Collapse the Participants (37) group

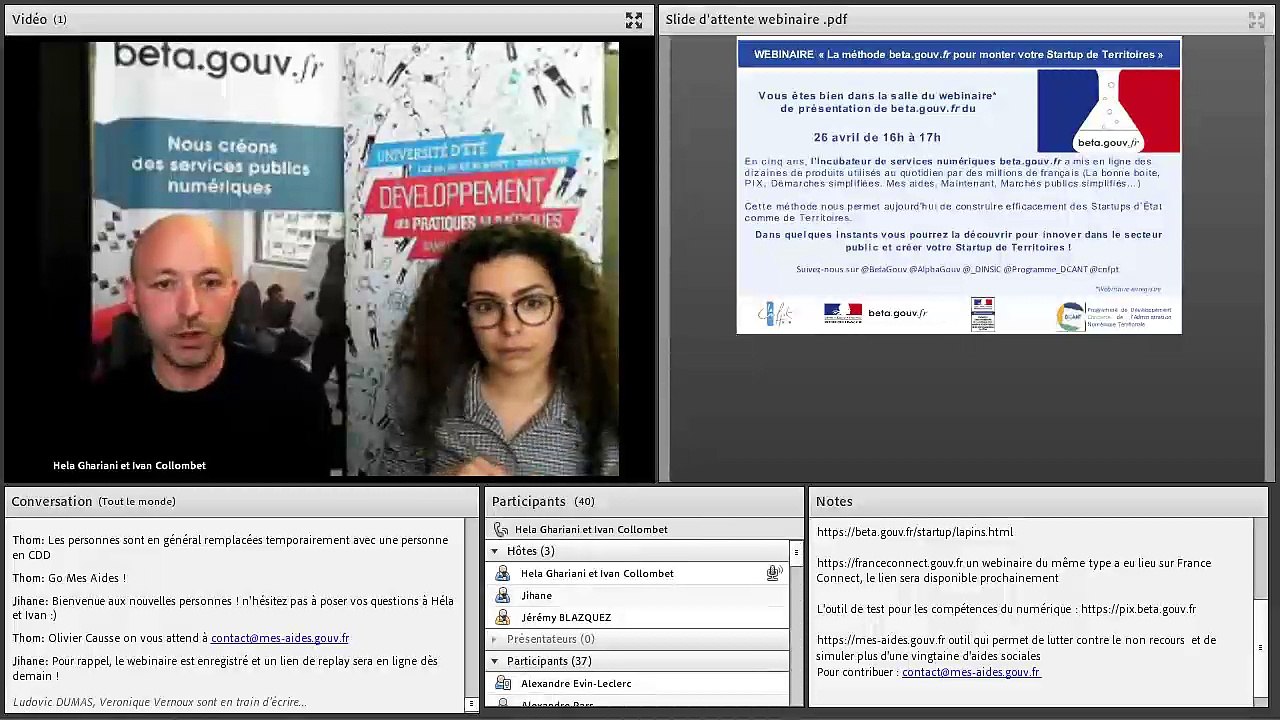pyautogui.click(x=494, y=661)
